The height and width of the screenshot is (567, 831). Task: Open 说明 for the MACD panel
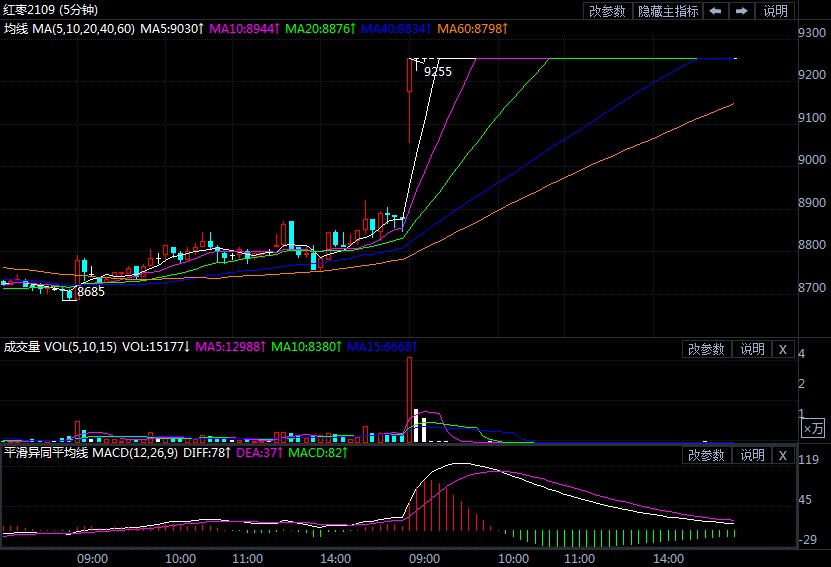tap(751, 455)
